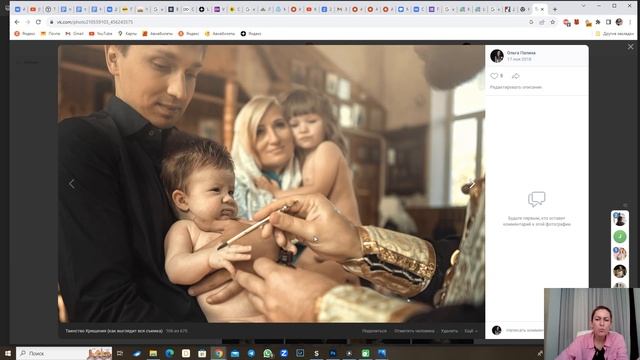Open Photoshop from taskbar
Screen dimensions: 640x360
pyautogui.click(x=333, y=353)
